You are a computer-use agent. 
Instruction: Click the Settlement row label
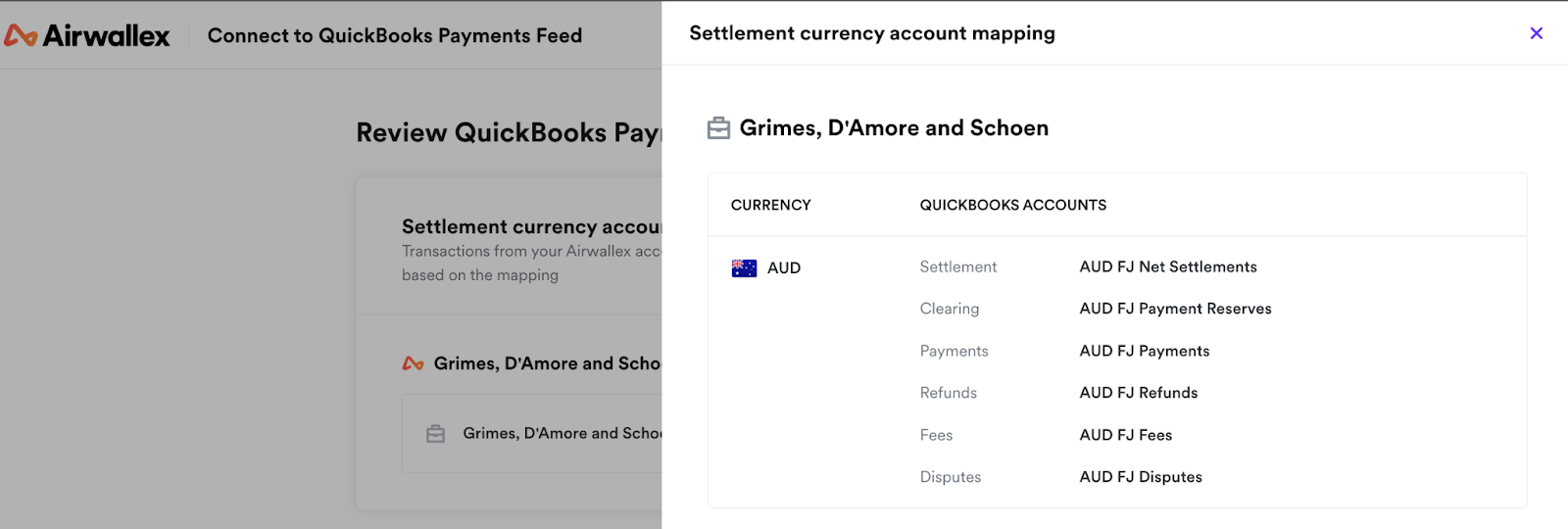click(x=957, y=266)
